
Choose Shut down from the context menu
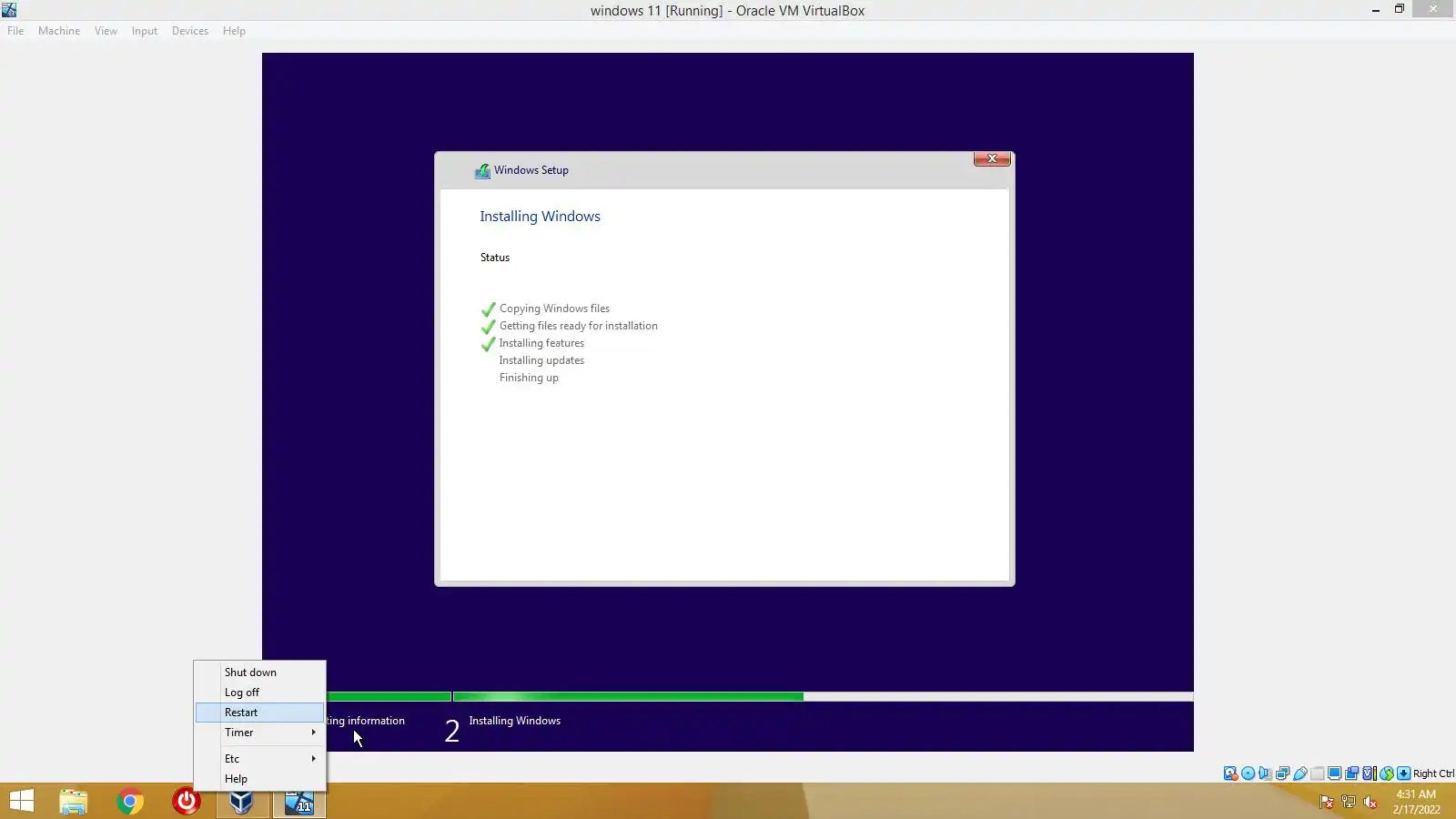pos(259,672)
